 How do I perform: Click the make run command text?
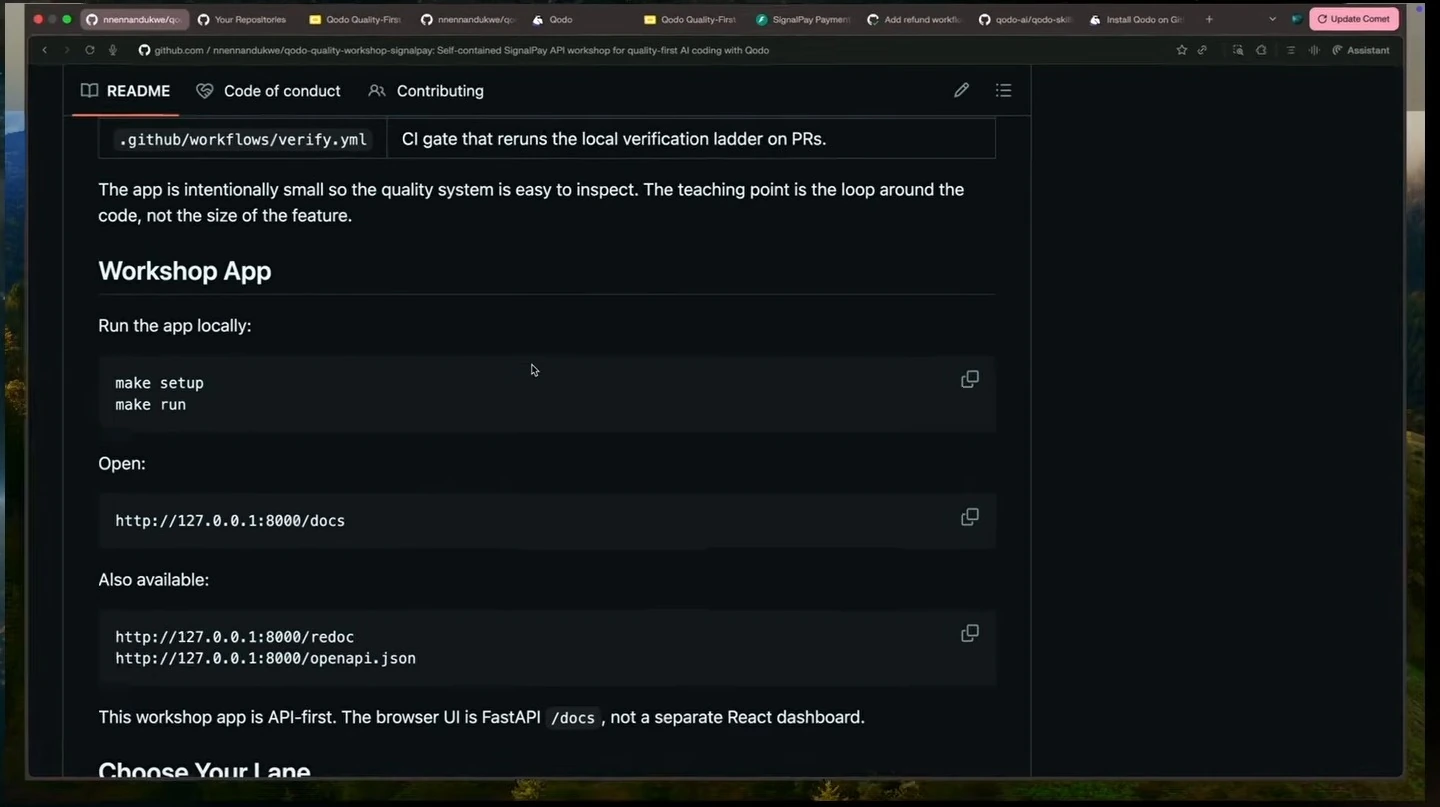[x=150, y=405]
